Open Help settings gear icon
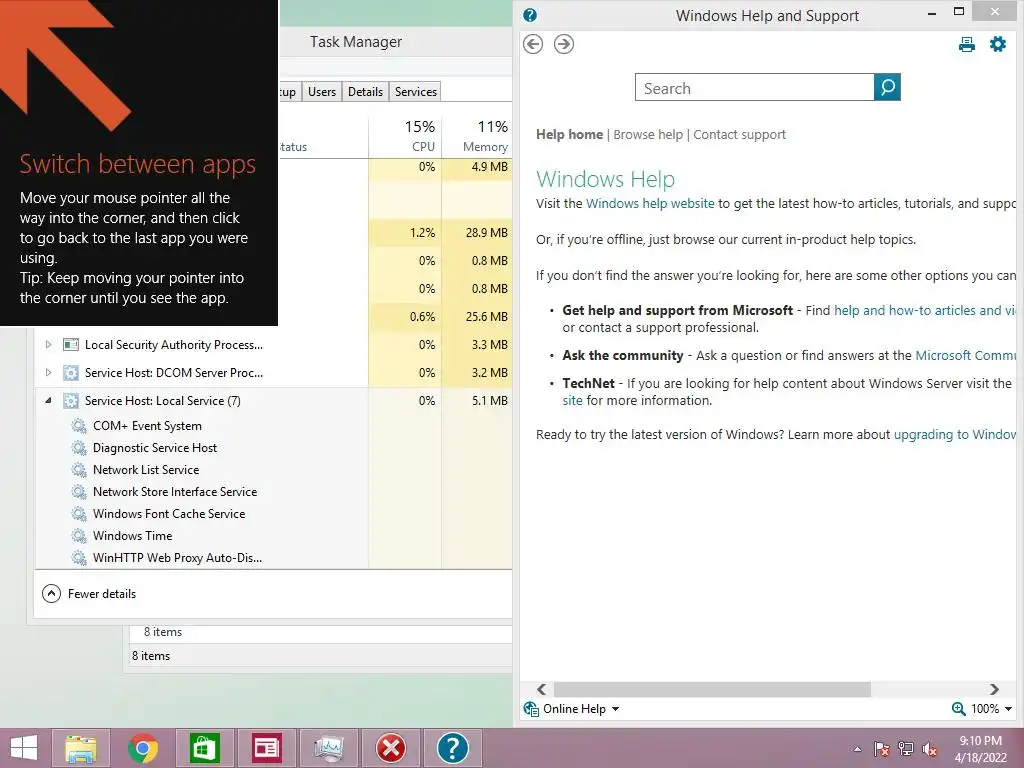 click(998, 44)
